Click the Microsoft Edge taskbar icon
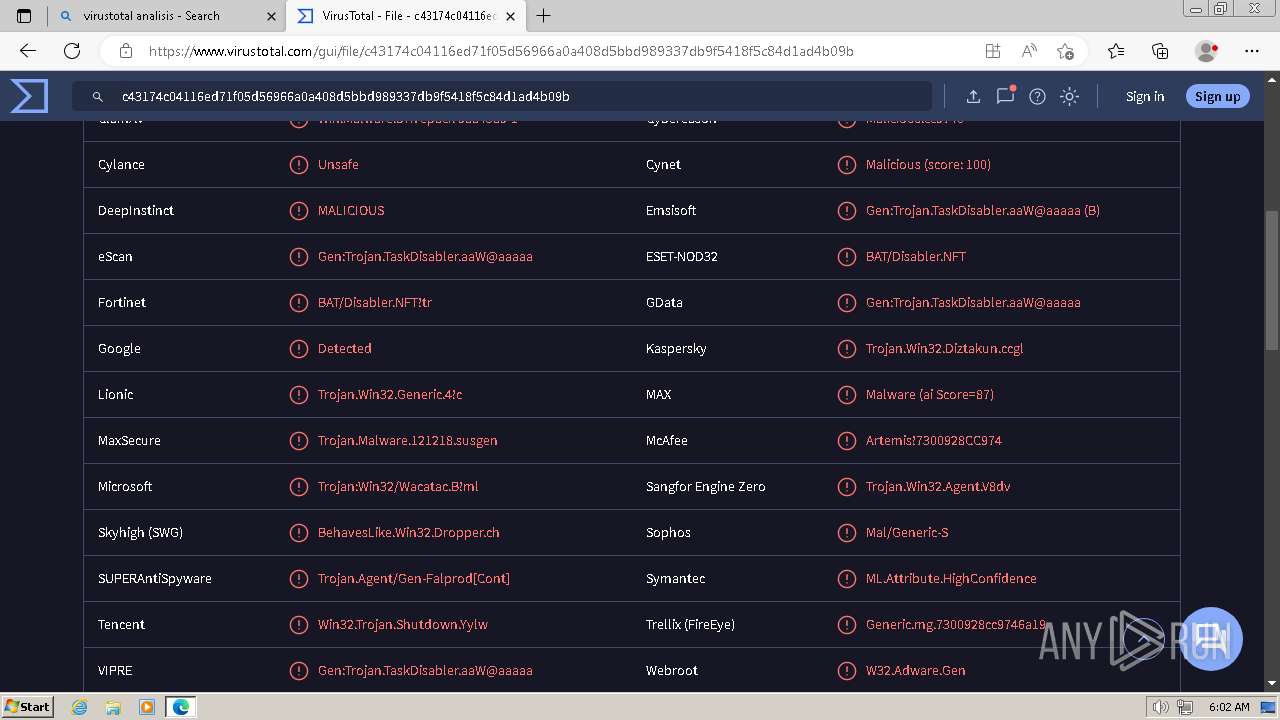The height and width of the screenshot is (720, 1280). (x=181, y=707)
